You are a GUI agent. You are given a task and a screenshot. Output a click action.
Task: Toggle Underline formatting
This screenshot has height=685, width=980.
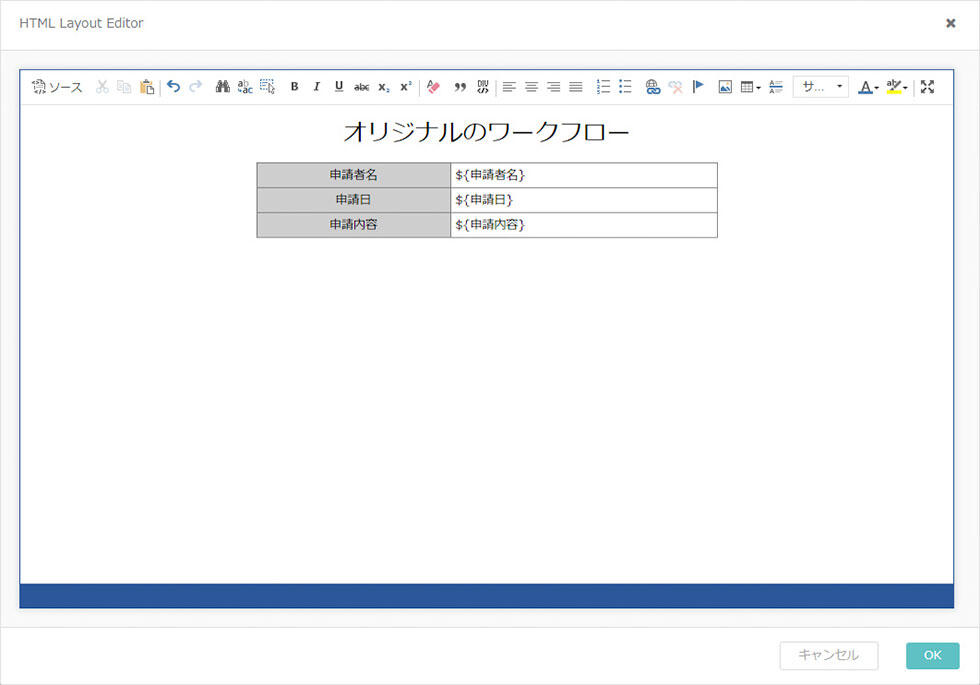click(x=339, y=87)
